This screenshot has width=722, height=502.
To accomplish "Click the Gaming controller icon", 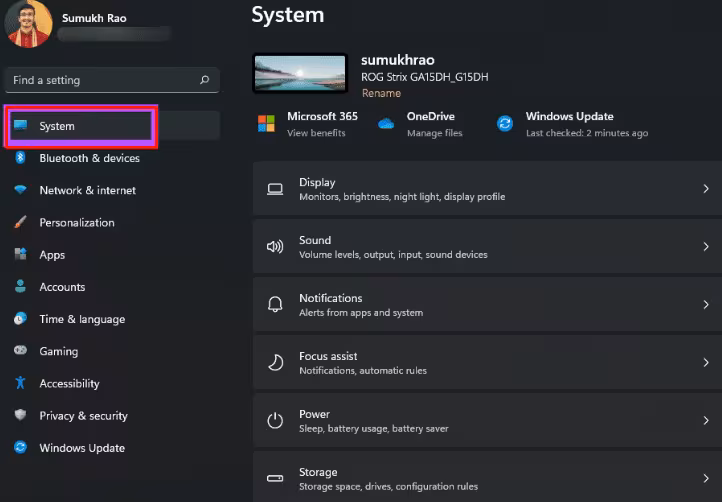I will tap(20, 351).
